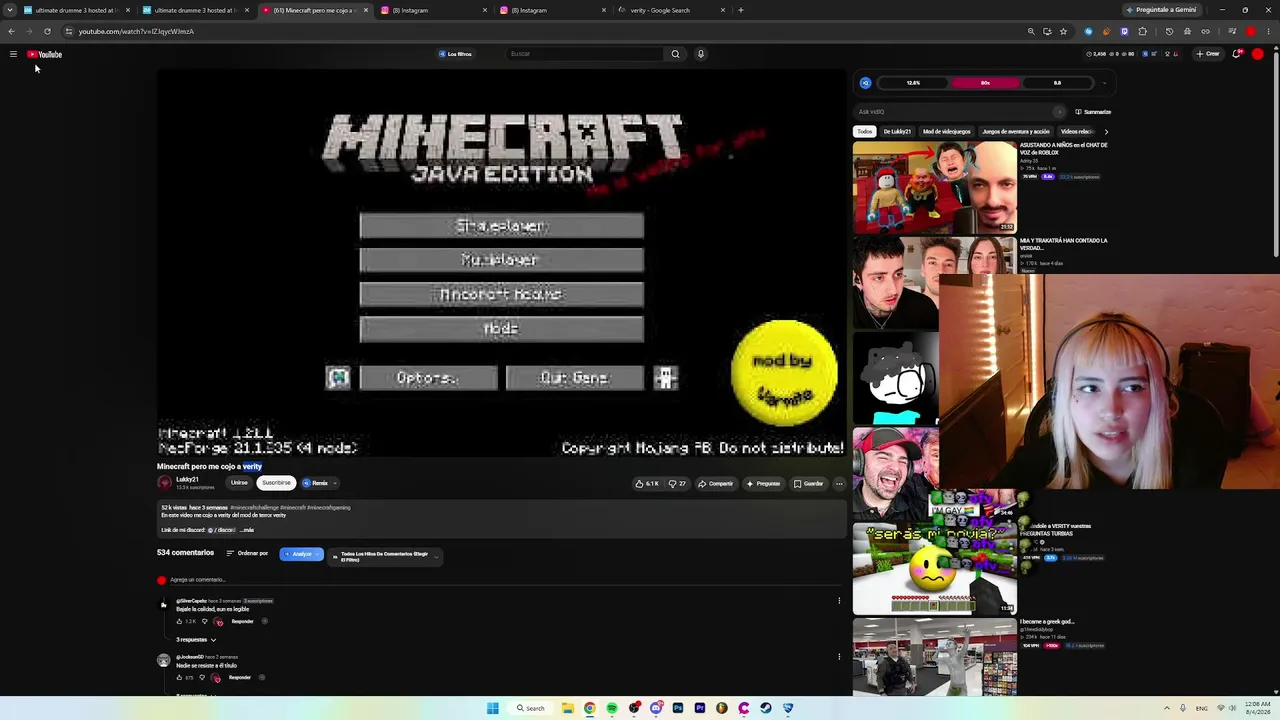Screen dimensions: 1280x720
Task: Switch to the second Instagram tab
Action: [x=553, y=10]
